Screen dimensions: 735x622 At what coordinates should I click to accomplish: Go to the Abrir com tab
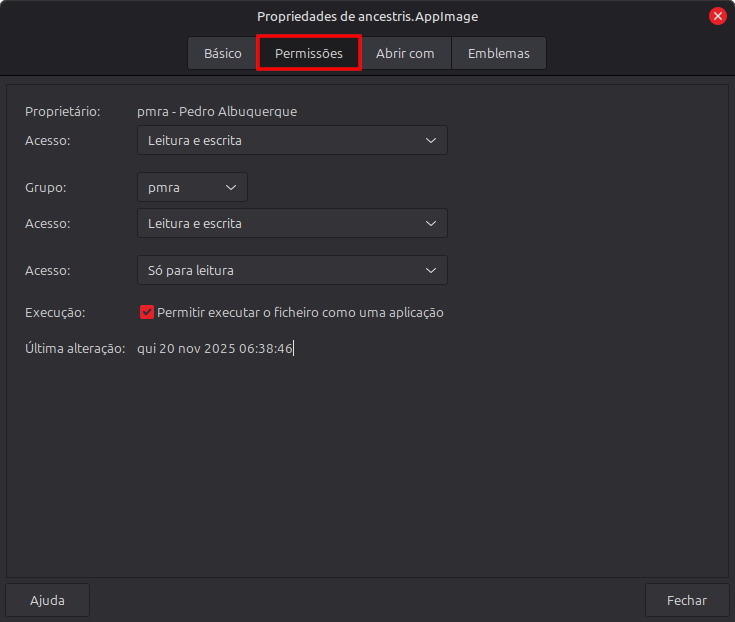point(405,54)
